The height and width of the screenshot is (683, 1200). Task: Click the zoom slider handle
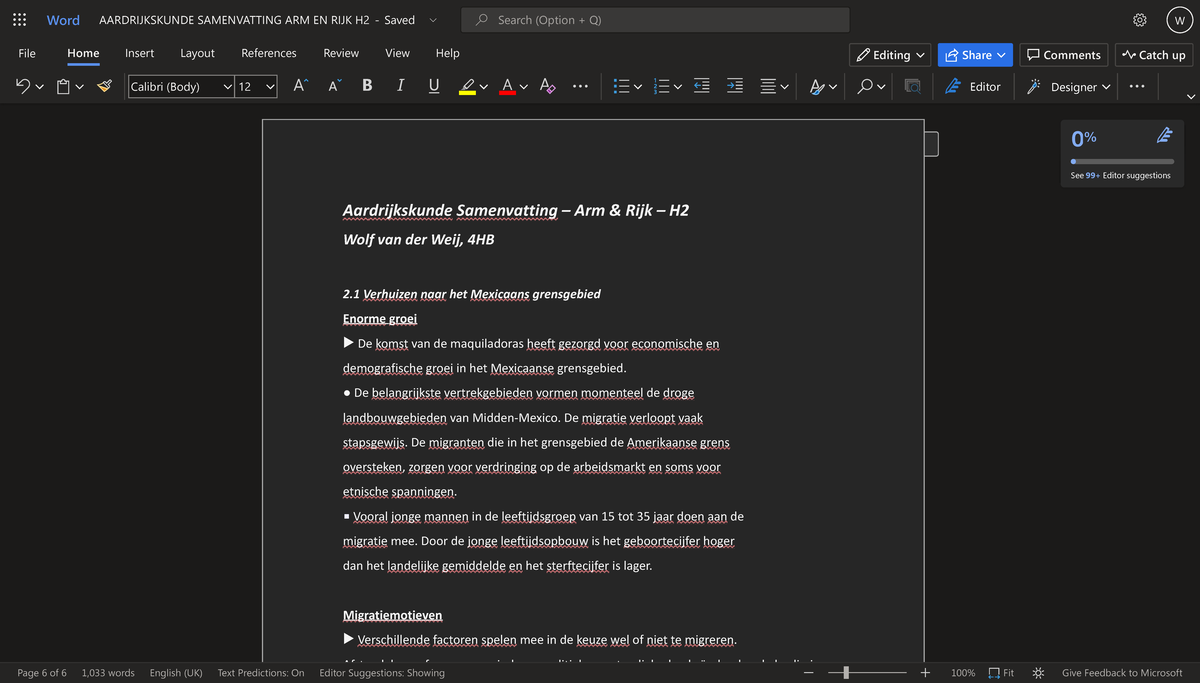pos(846,673)
